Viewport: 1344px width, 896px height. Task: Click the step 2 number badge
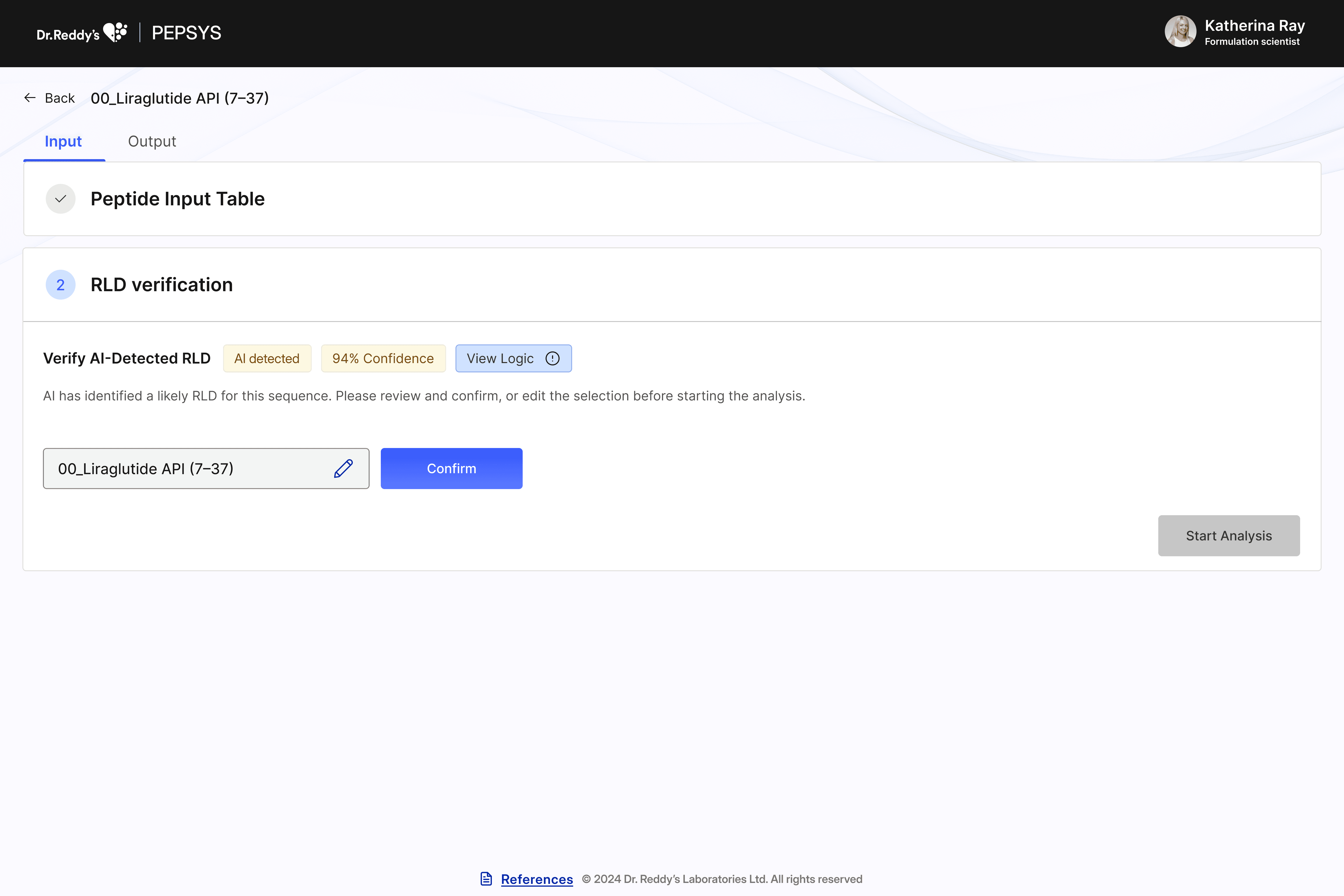(61, 285)
